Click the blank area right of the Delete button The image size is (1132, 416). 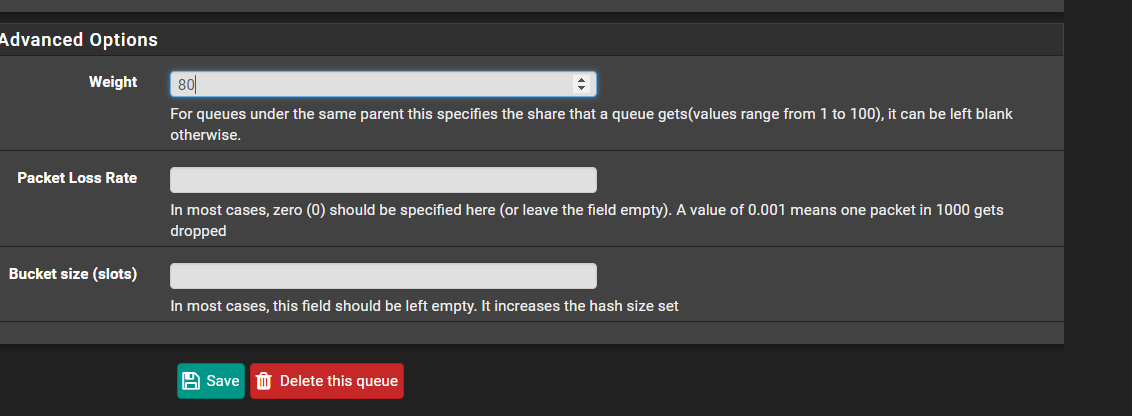tap(700, 381)
